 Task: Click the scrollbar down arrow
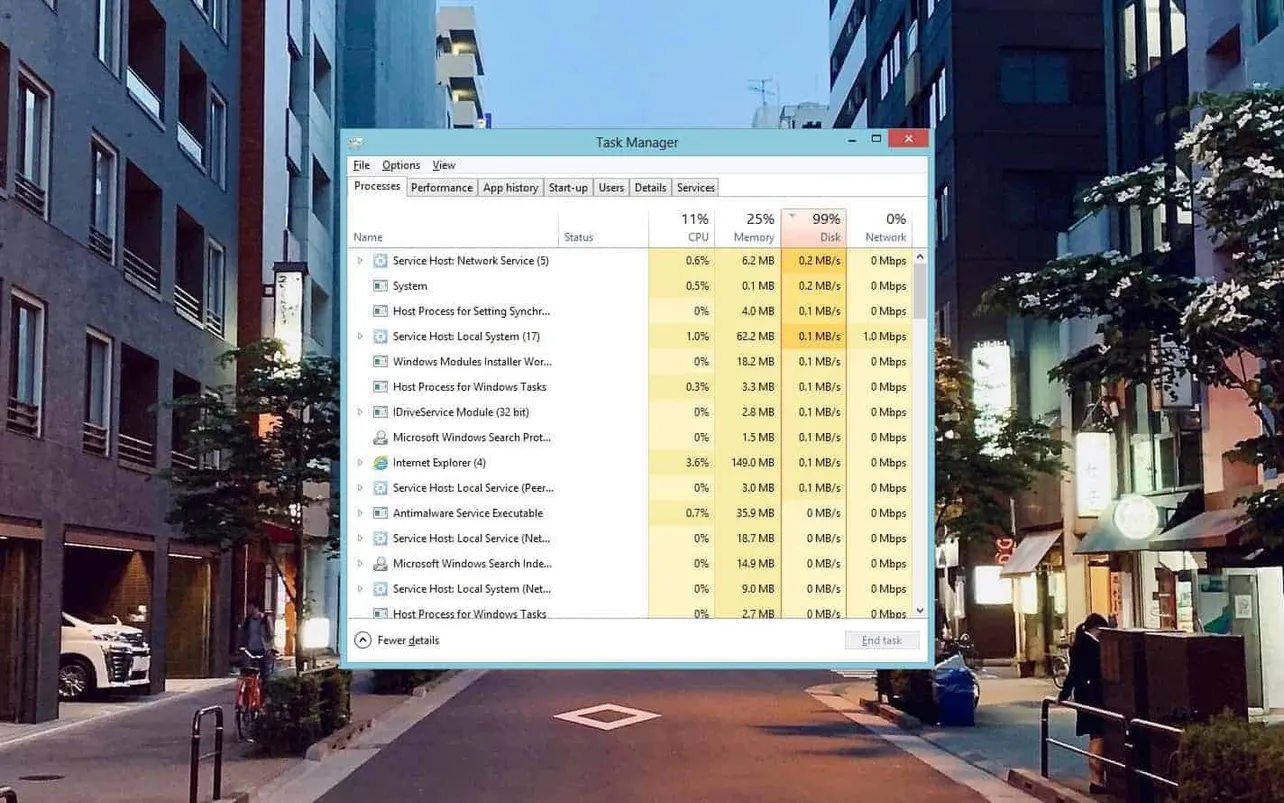(919, 610)
